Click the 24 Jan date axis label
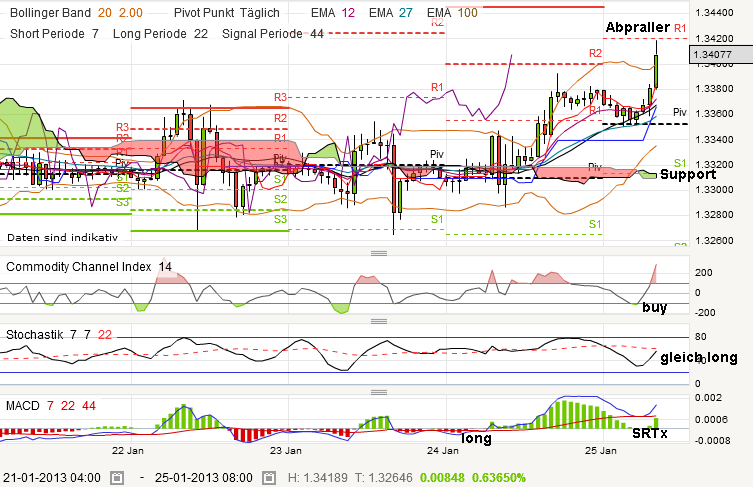753x487 pixels. pos(443,450)
